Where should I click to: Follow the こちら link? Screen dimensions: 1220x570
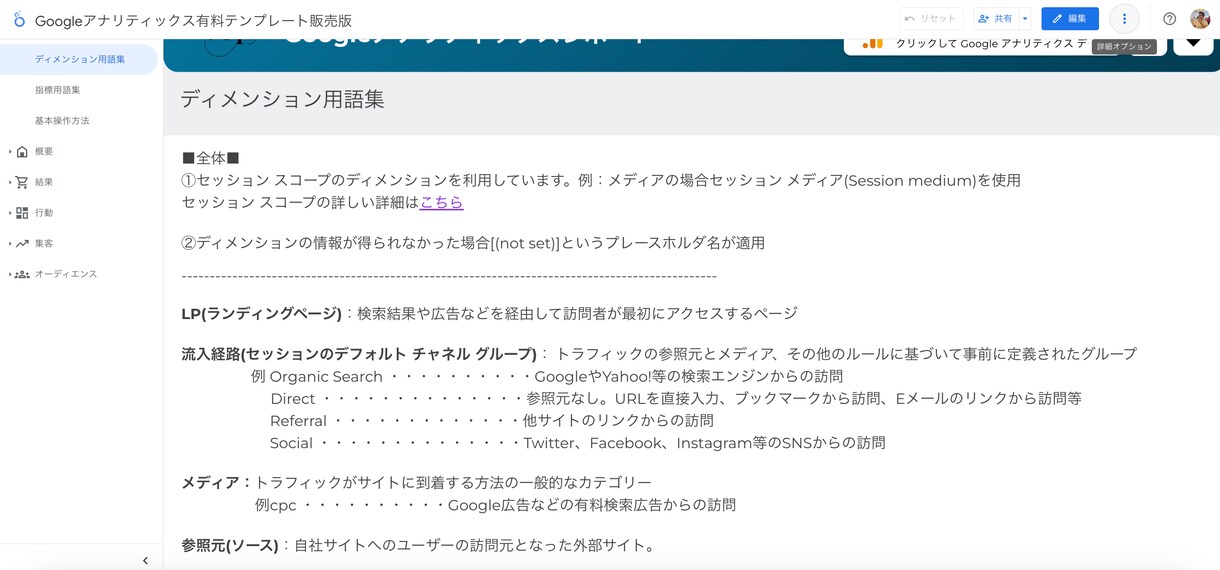(x=441, y=202)
